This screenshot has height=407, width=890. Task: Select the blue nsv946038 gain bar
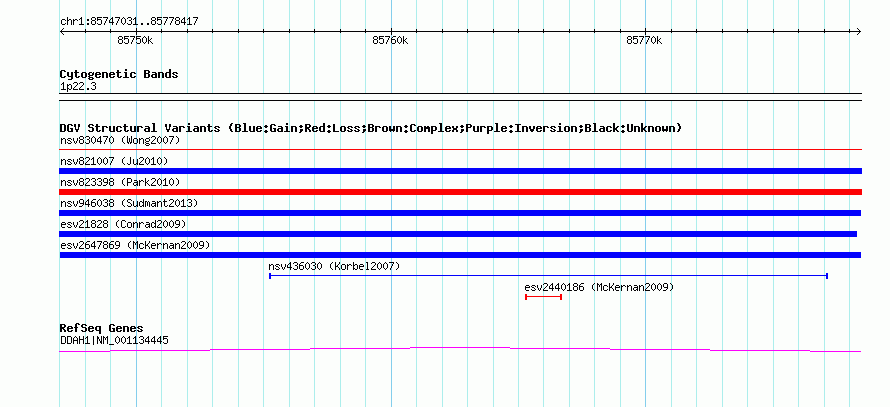460,213
